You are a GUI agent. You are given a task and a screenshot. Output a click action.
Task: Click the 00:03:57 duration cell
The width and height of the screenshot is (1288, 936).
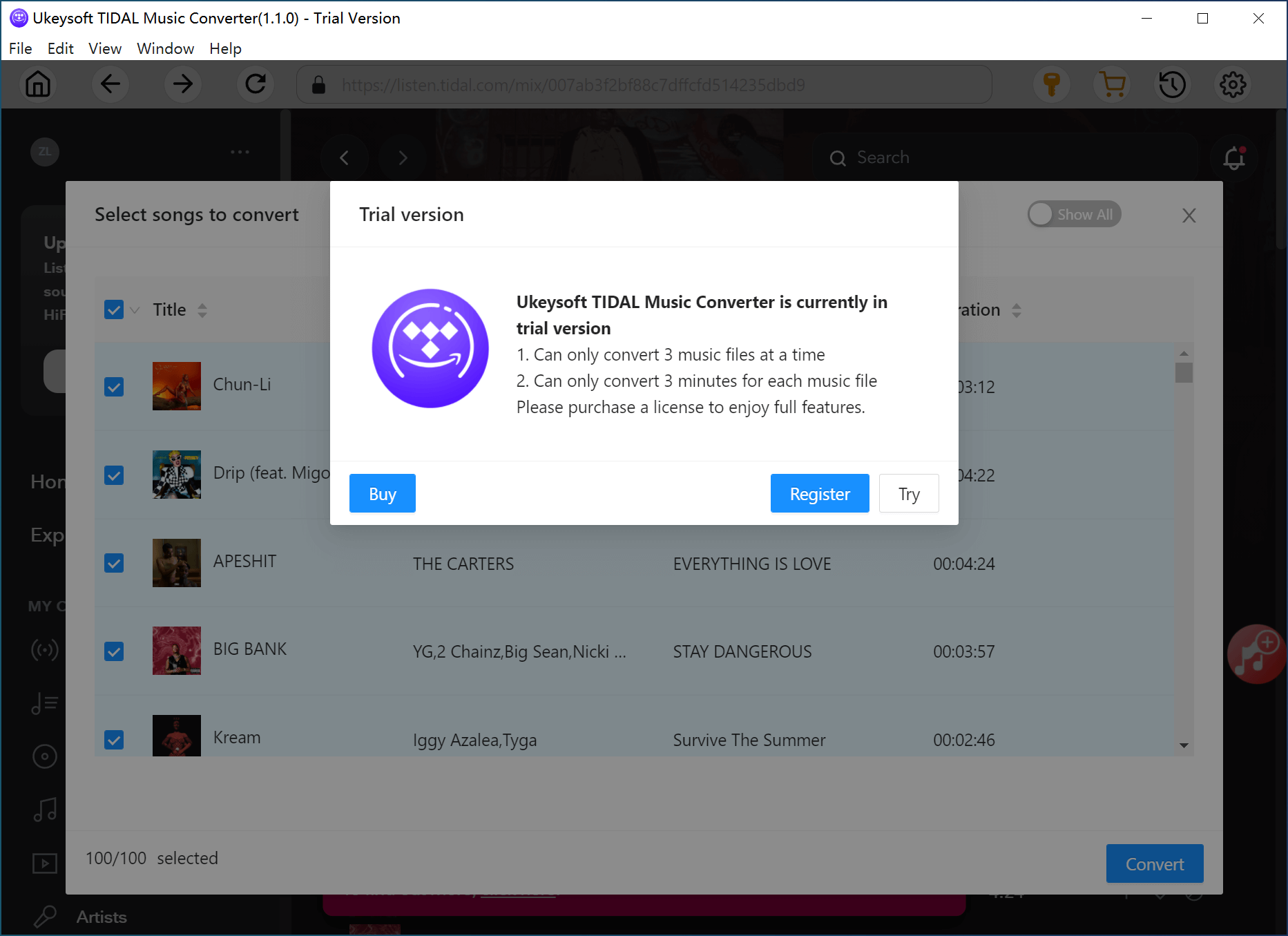point(964,651)
